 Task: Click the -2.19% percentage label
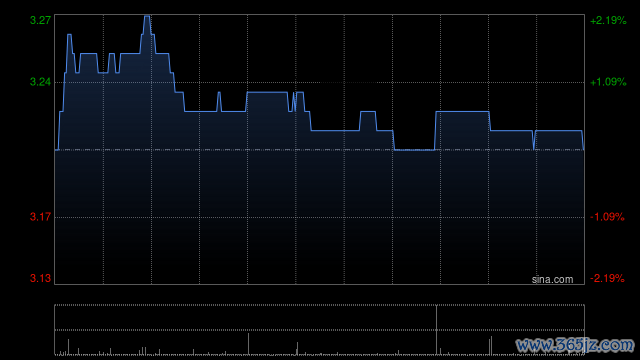607,278
